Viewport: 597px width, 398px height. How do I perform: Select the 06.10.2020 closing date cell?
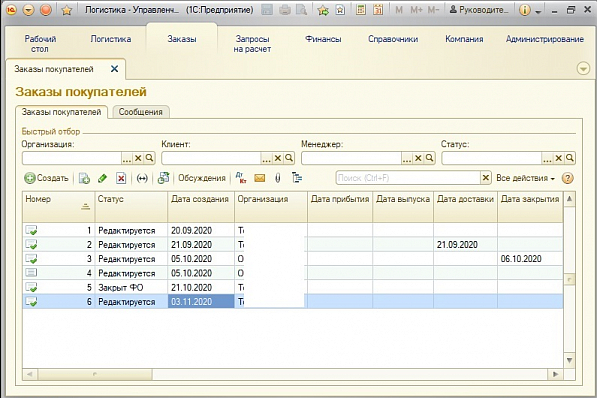[x=530, y=259]
